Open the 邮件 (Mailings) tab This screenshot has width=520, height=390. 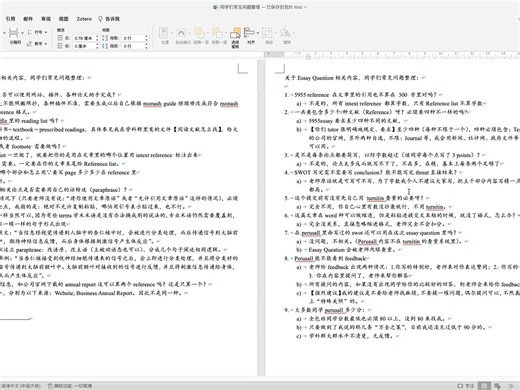point(28,19)
